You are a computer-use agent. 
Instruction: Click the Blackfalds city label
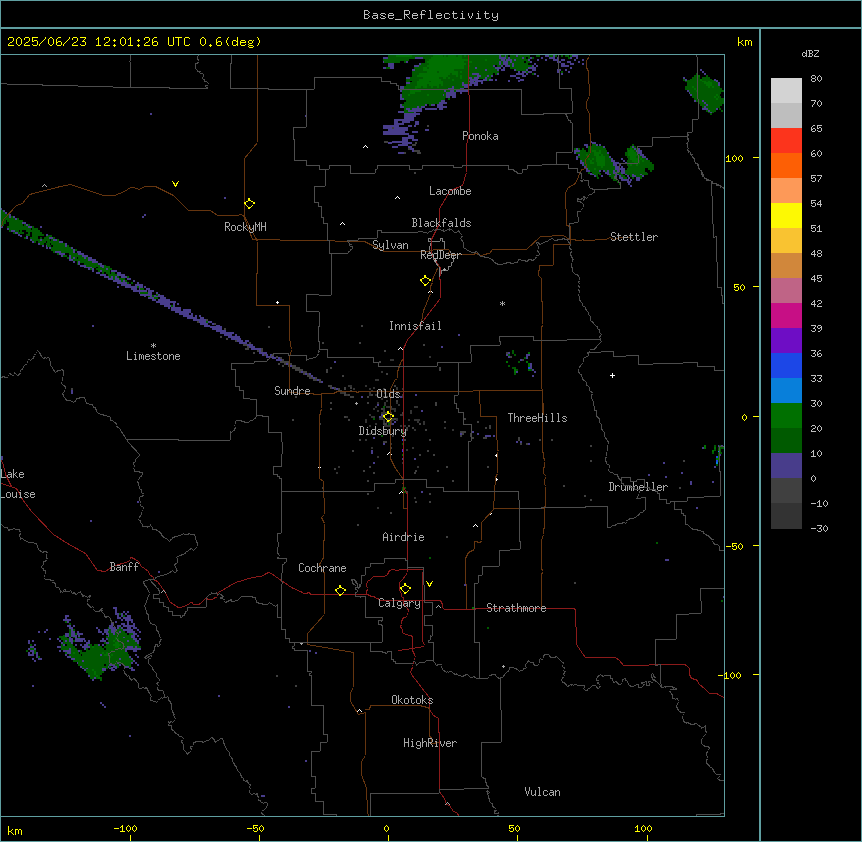pos(441,223)
